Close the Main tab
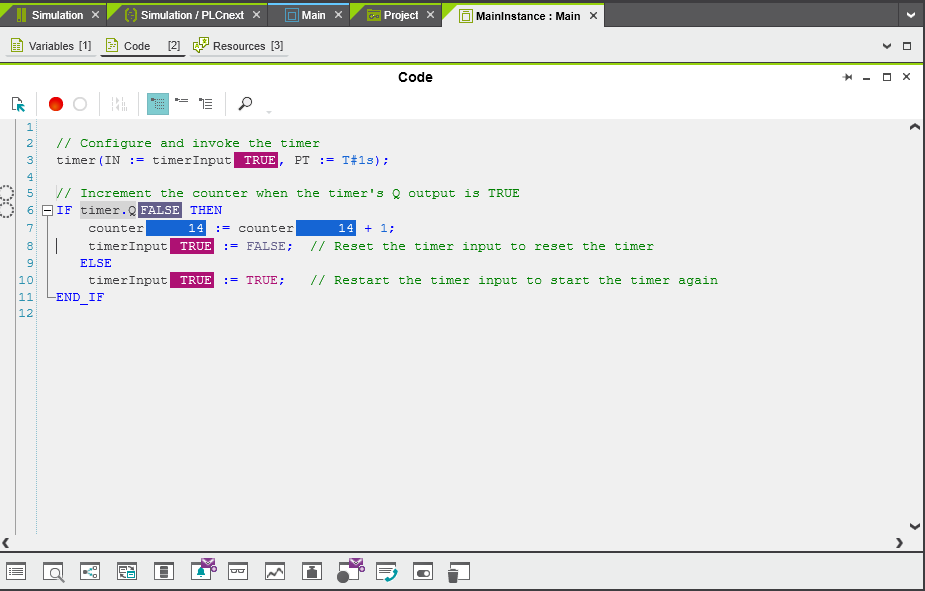 click(x=339, y=15)
